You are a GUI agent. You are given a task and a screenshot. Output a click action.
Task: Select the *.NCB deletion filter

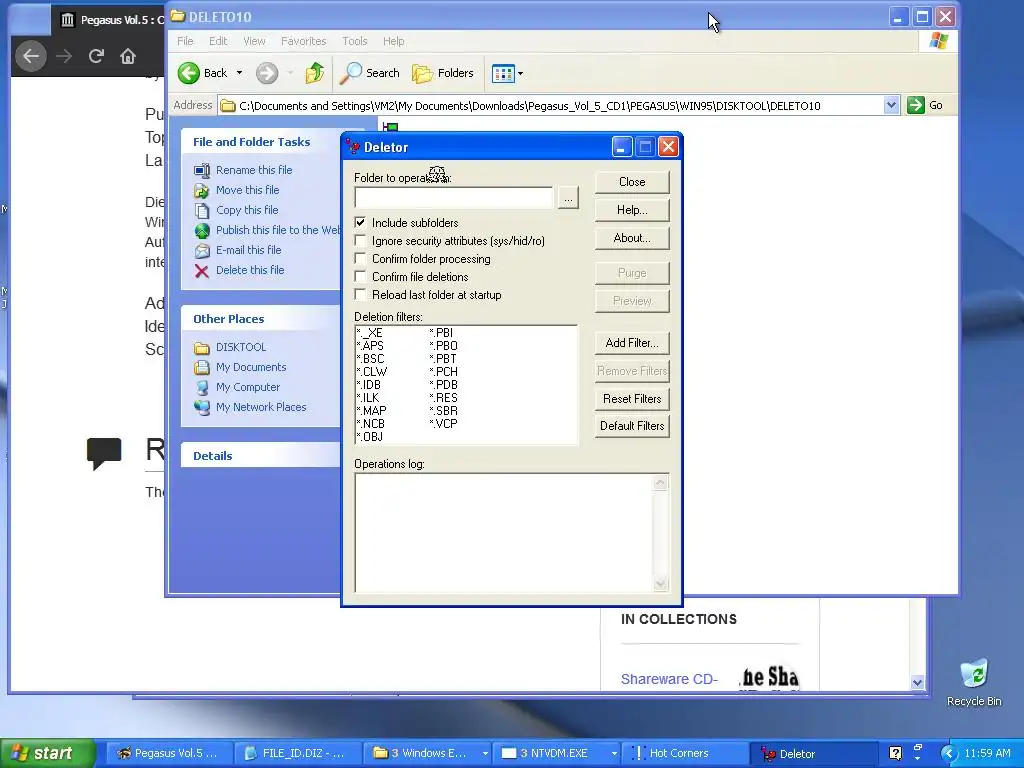370,424
